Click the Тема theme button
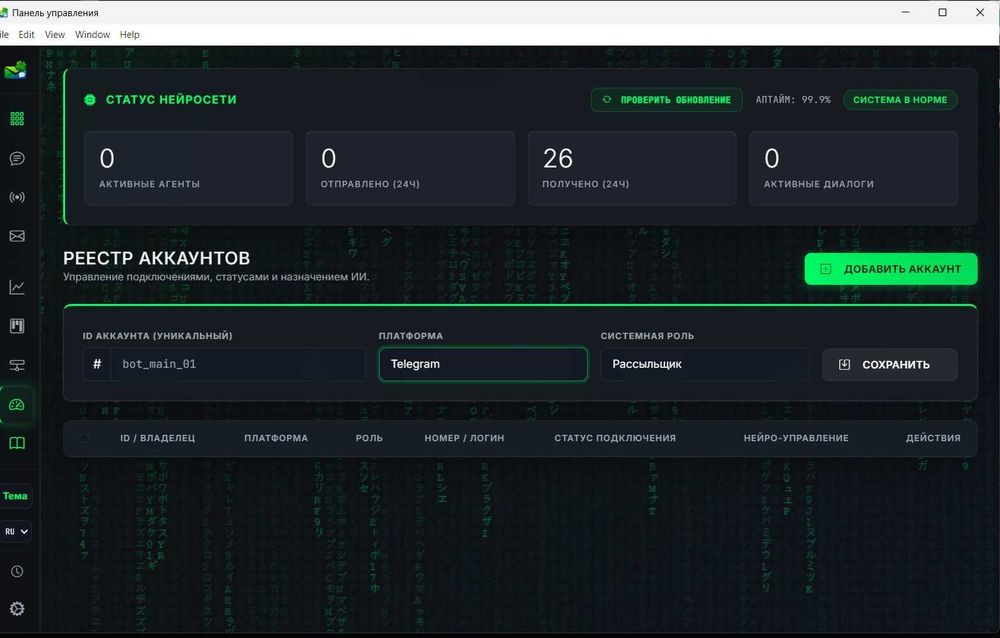Viewport: 1000px width, 638px height. tap(15, 496)
